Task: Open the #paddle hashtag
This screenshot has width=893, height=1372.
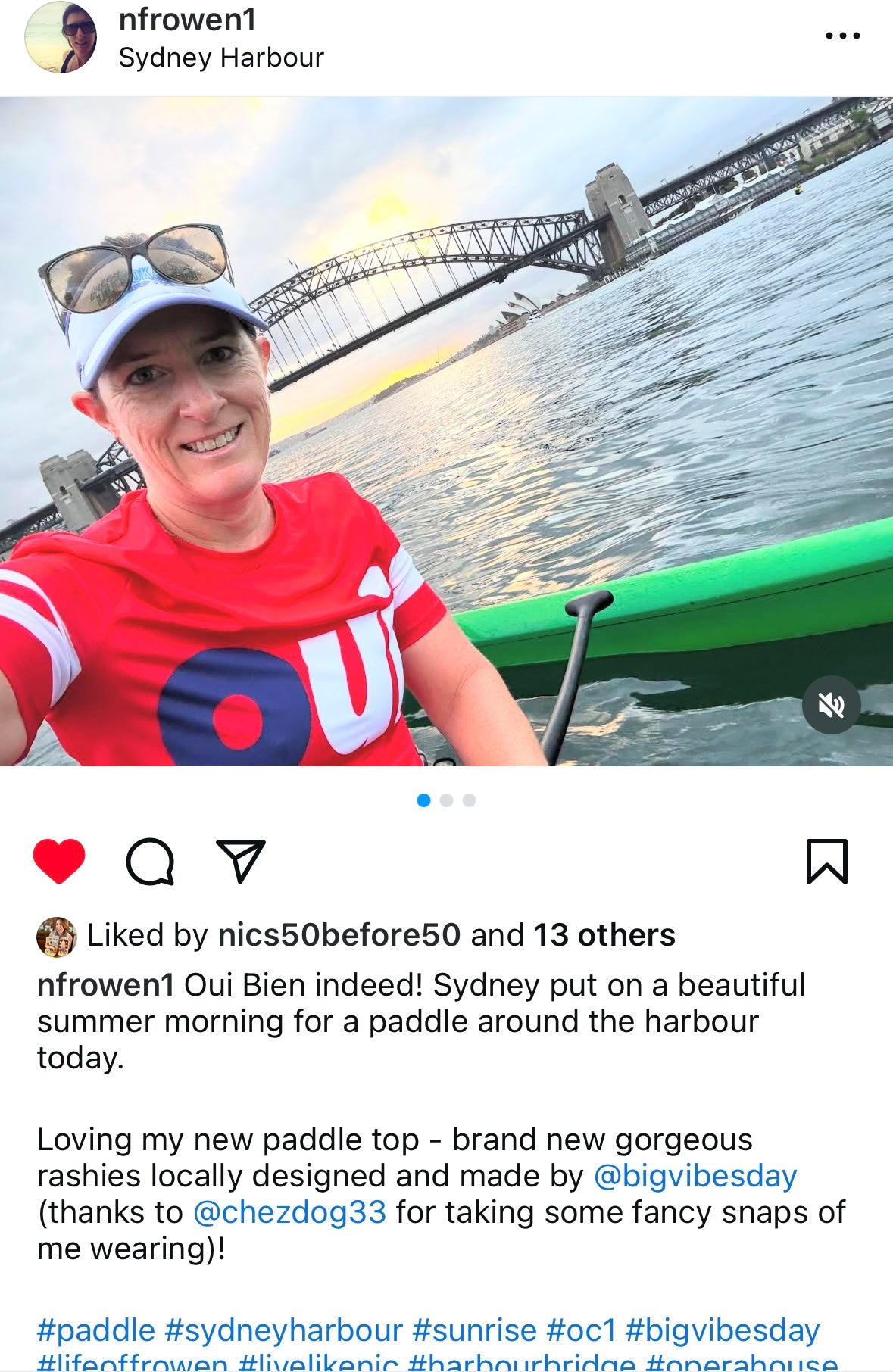Action: point(96,1330)
